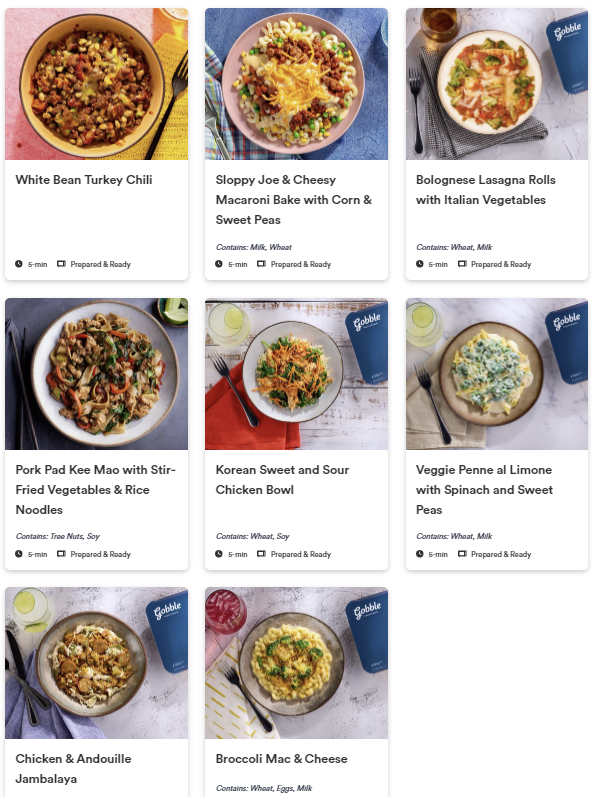
Task: Click the clock icon on Korean Chicken Bowl card
Action: [x=219, y=554]
